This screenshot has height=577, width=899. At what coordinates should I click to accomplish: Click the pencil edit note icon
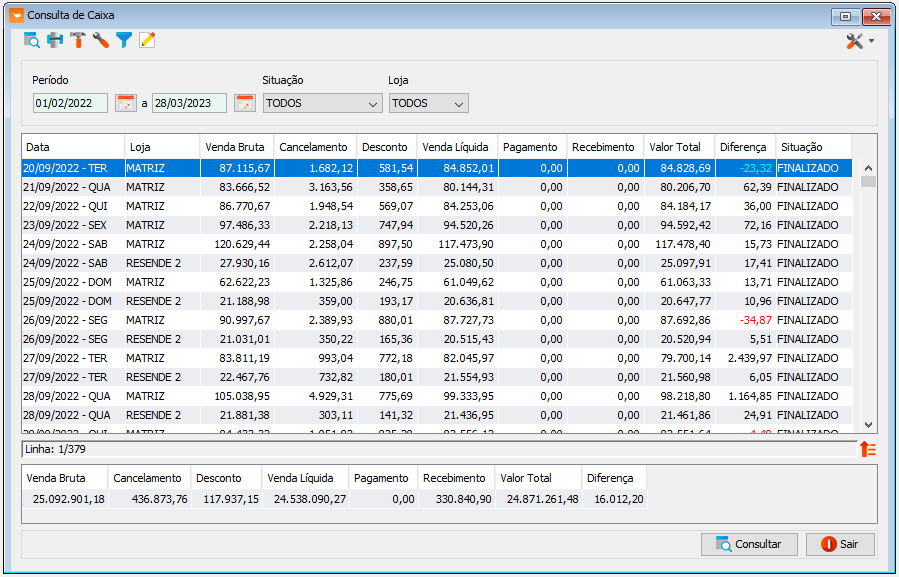[147, 40]
